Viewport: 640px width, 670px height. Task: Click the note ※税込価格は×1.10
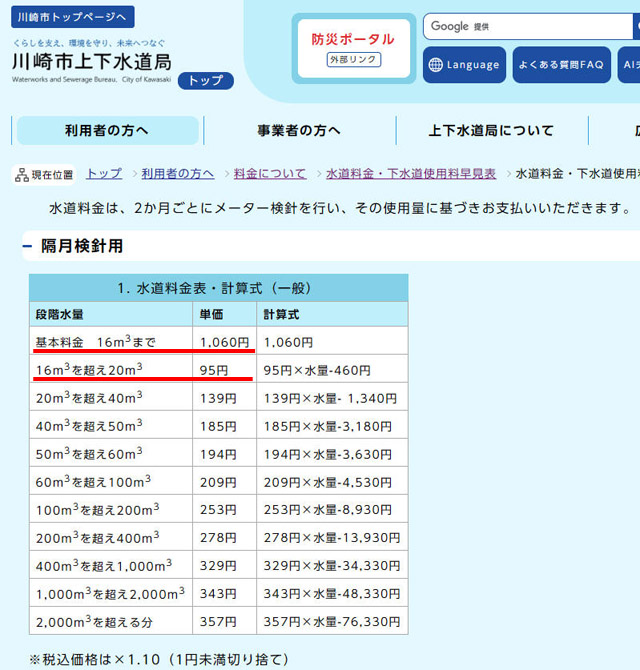pos(95,659)
